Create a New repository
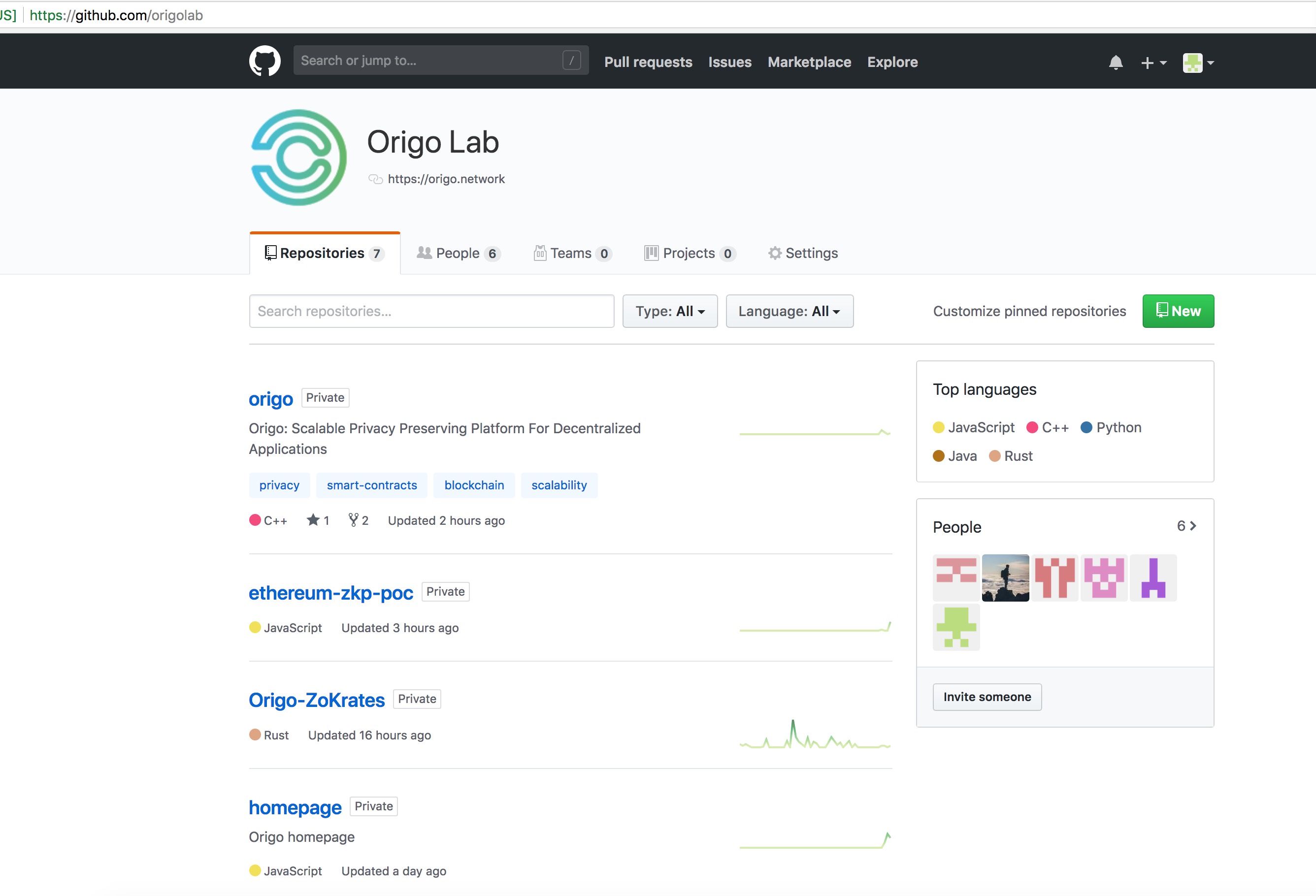The width and height of the screenshot is (1316, 896). coord(1178,311)
